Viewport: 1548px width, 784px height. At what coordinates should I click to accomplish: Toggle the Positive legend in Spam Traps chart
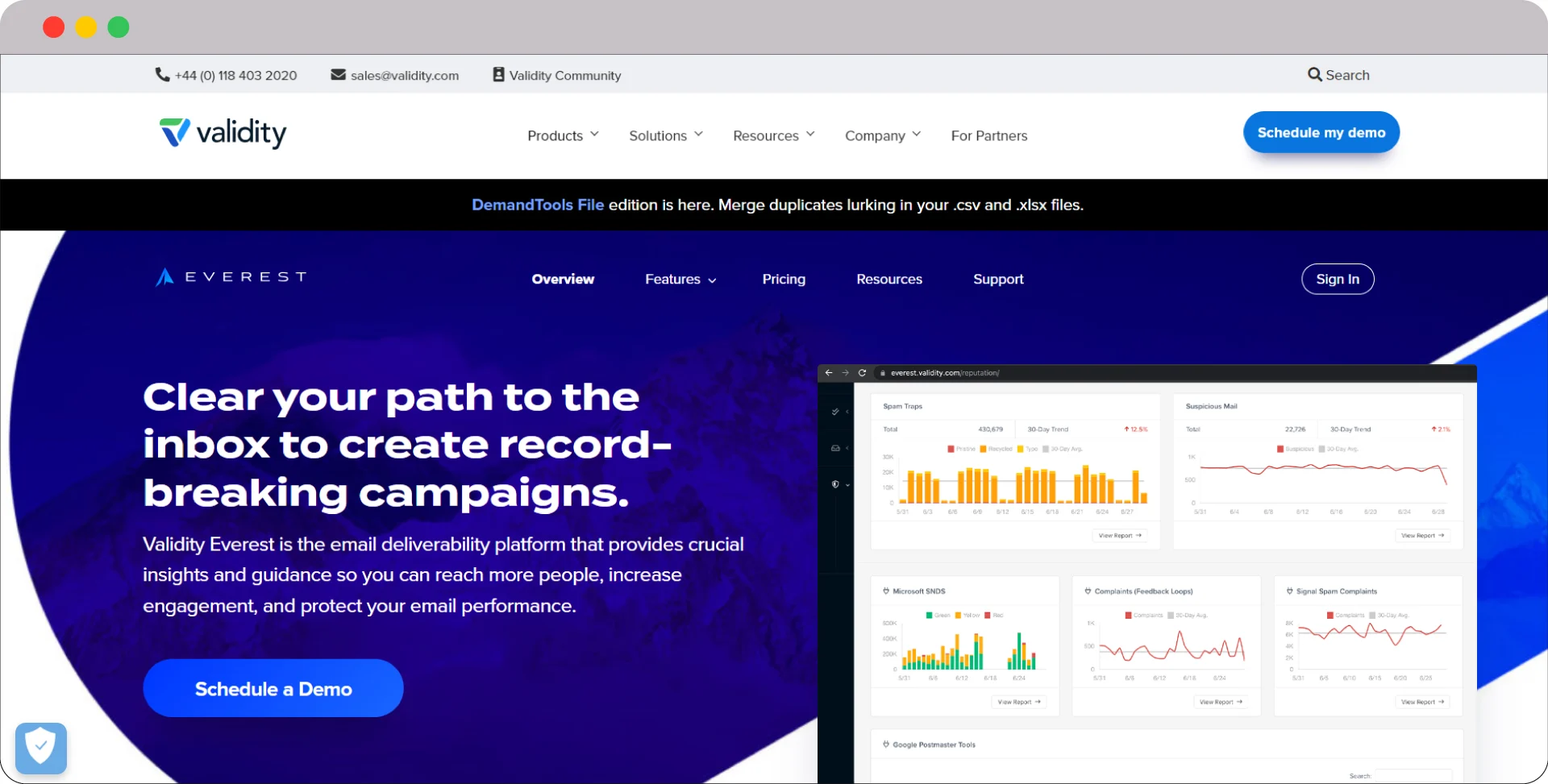pos(952,449)
